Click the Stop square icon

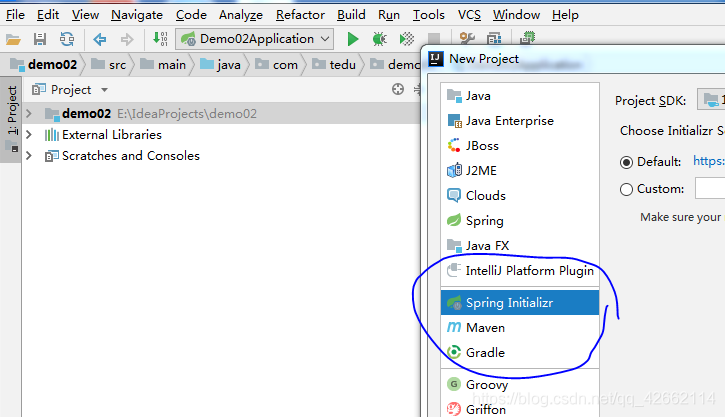point(434,39)
